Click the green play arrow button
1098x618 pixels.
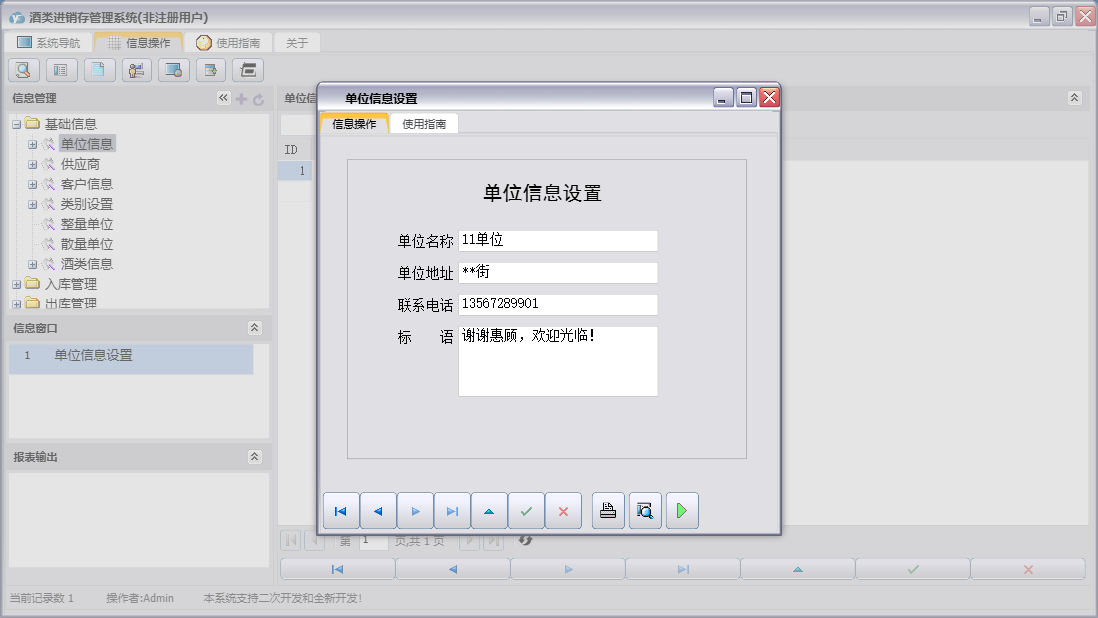point(682,511)
